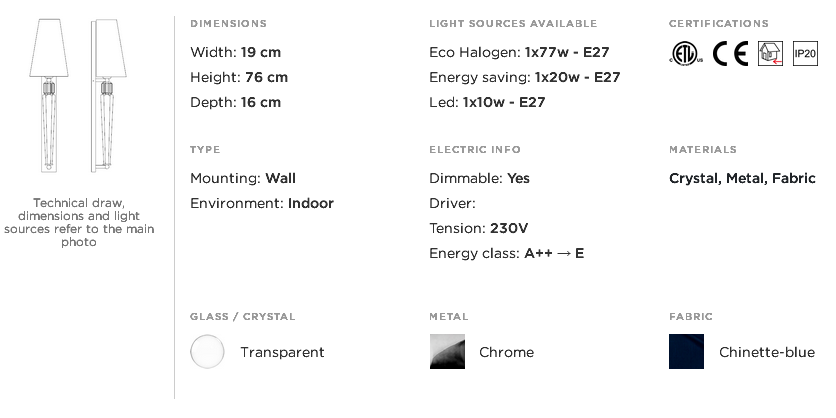Image resolution: width=836 pixels, height=418 pixels.
Task: Open the front view technical drawing
Action: click(x=49, y=95)
